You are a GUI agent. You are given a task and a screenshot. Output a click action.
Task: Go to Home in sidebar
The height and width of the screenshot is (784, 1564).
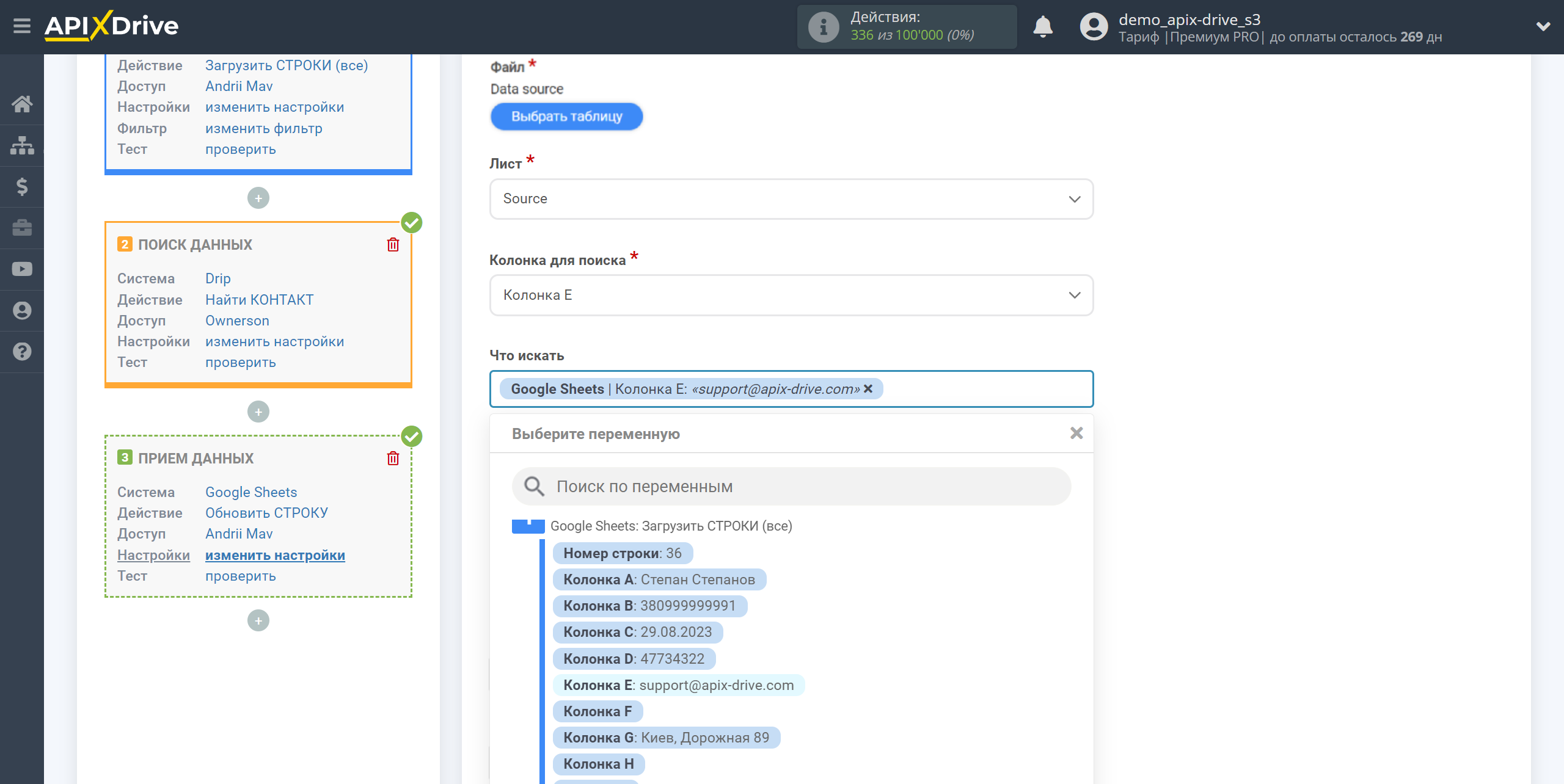(22, 104)
